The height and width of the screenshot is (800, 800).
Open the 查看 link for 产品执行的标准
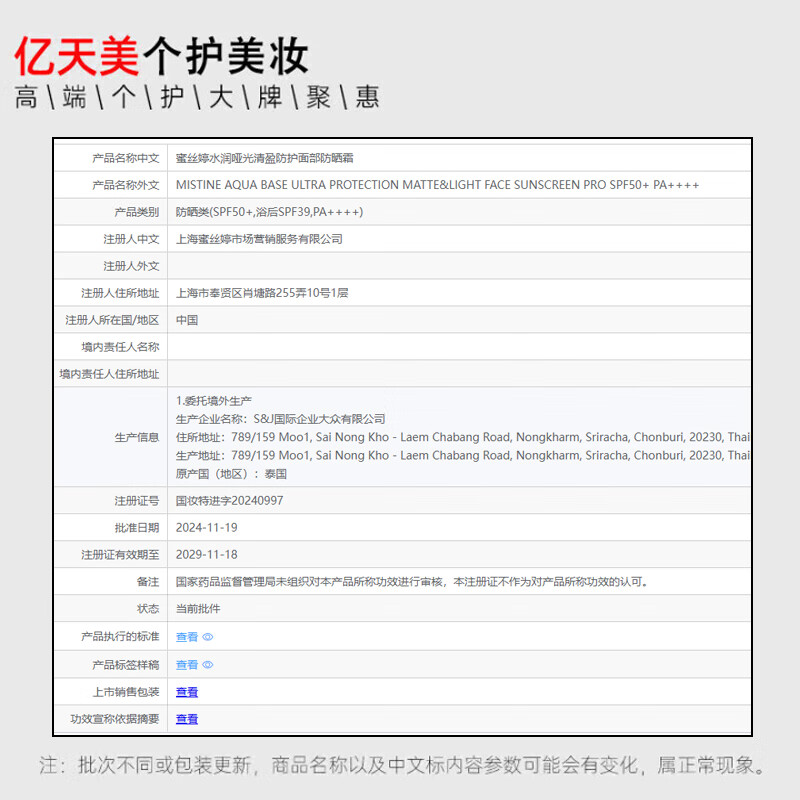coord(187,637)
